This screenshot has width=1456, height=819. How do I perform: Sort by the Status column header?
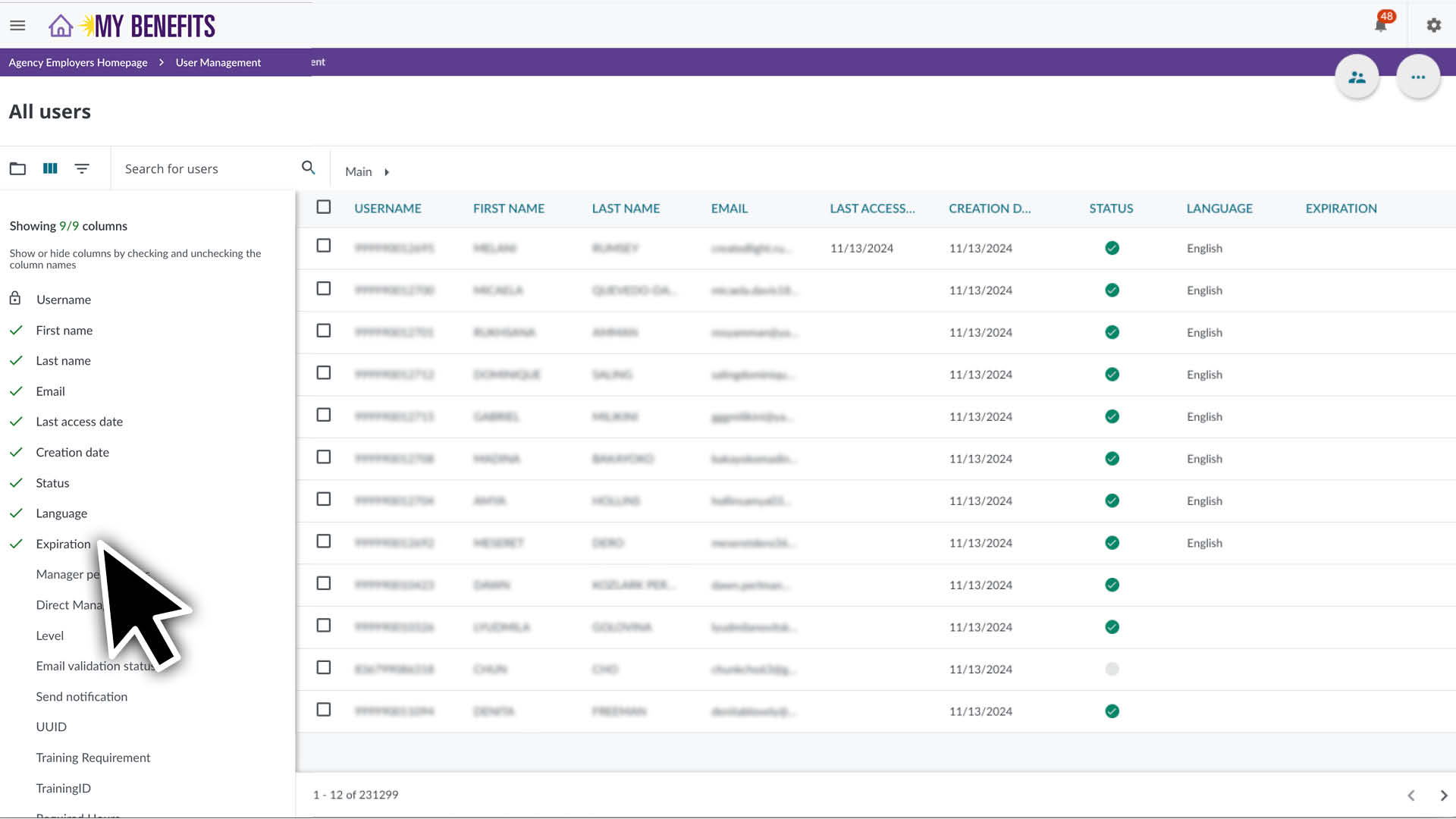pyautogui.click(x=1110, y=209)
